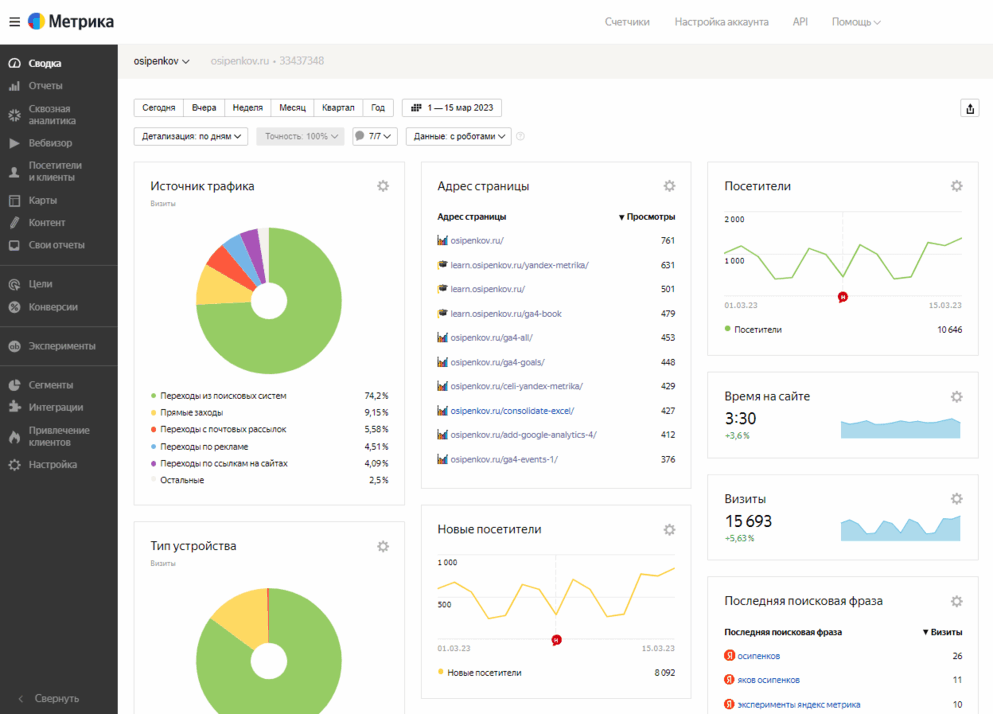Select the Неделя period

point(248,108)
